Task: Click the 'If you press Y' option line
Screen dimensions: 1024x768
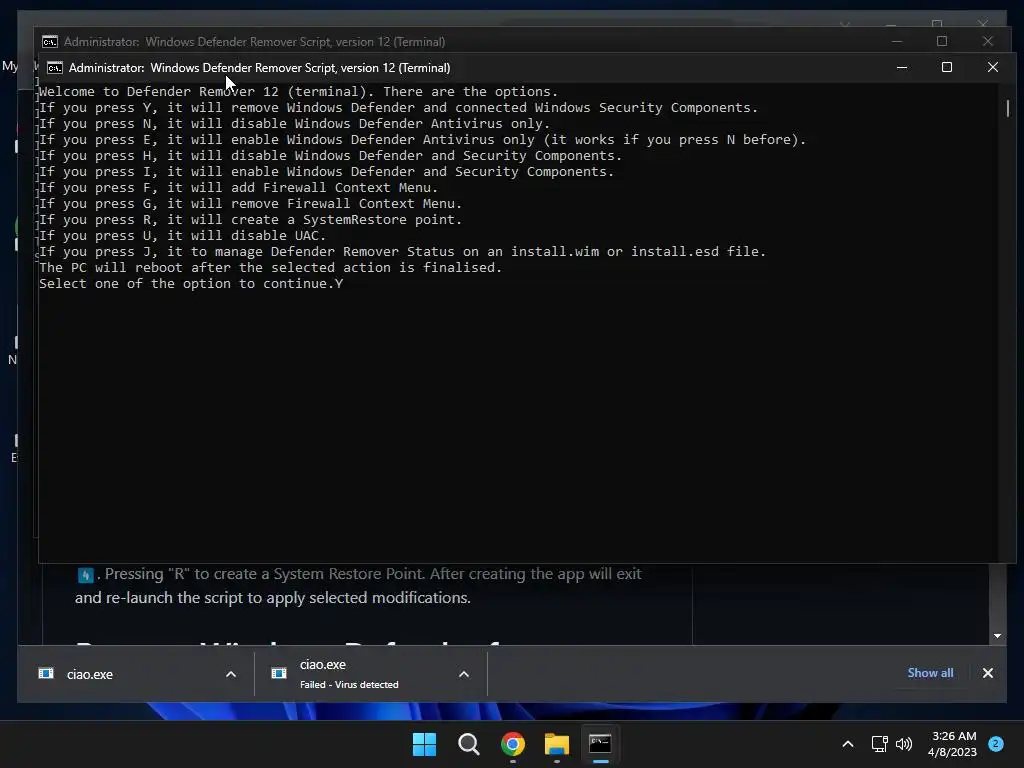Action: pos(398,108)
